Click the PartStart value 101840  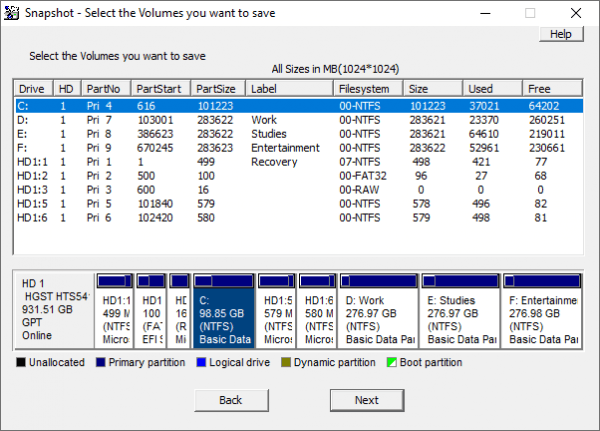pos(155,204)
